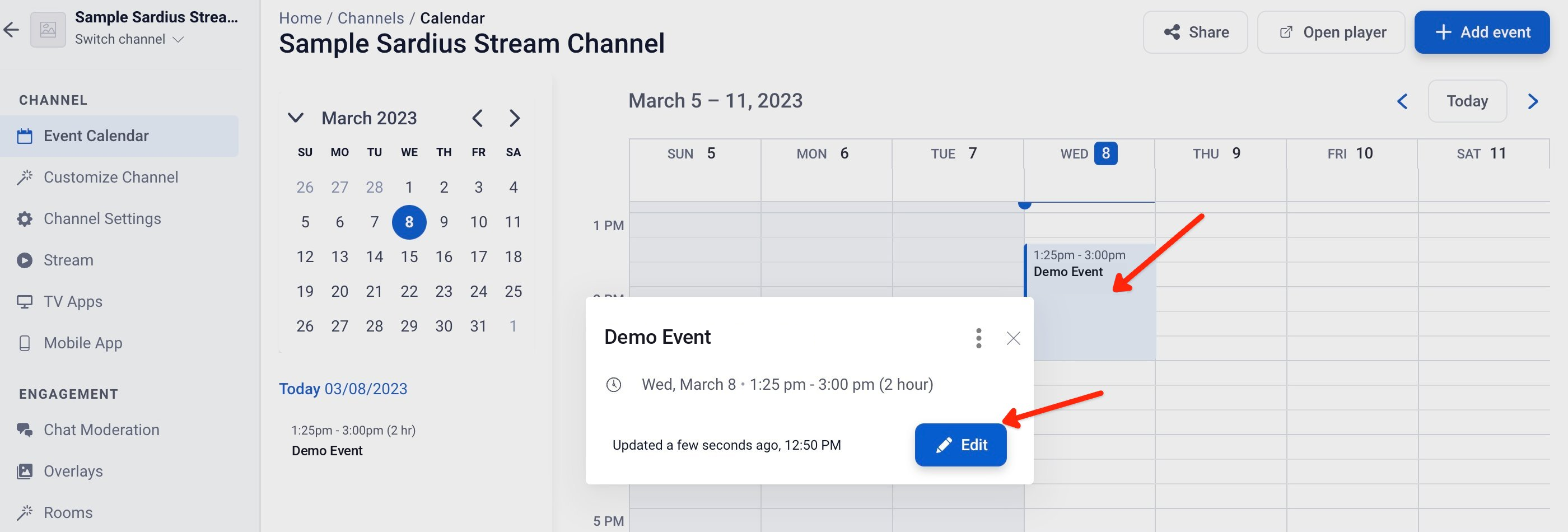Go to previous week in calendar

(x=1402, y=101)
